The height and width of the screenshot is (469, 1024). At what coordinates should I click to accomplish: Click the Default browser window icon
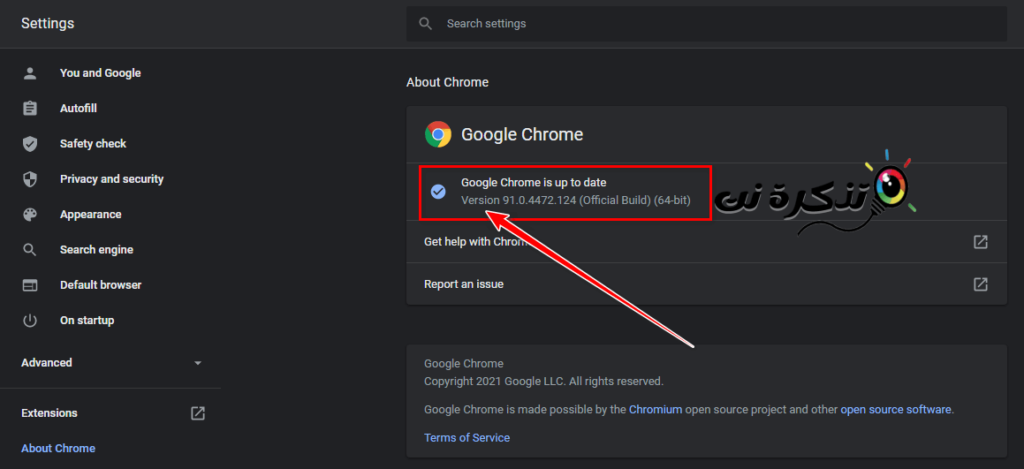point(30,285)
